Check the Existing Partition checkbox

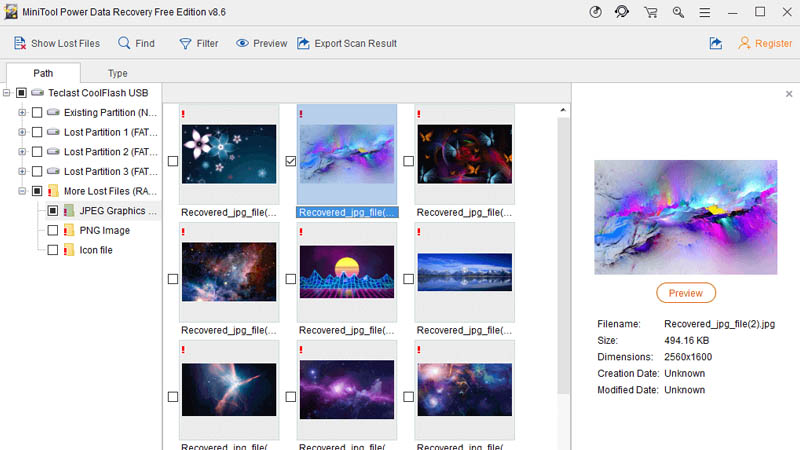coord(37,112)
